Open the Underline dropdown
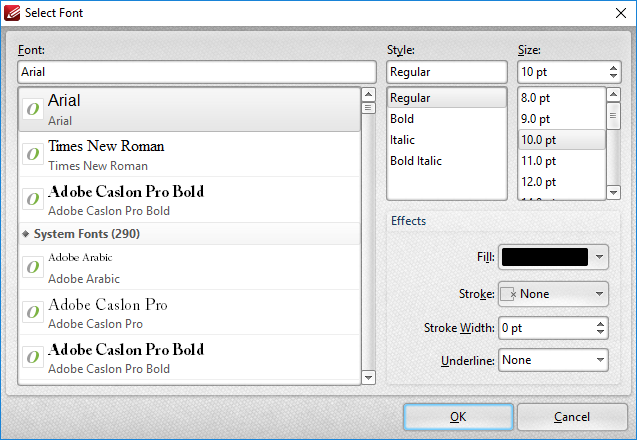Image resolution: width=637 pixels, height=440 pixels. [x=553, y=360]
